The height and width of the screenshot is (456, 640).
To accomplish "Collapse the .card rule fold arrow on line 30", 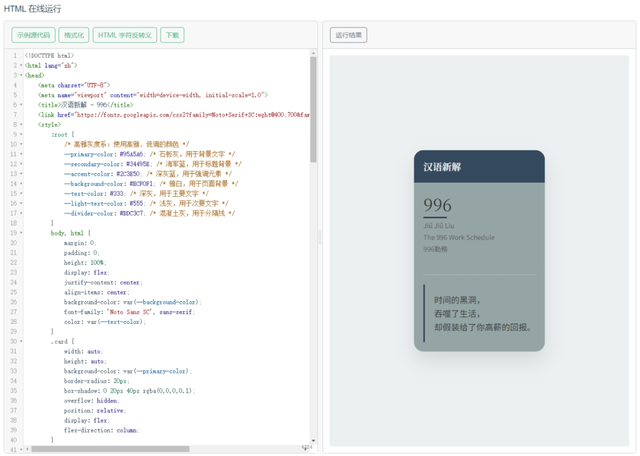I will coord(21,341).
